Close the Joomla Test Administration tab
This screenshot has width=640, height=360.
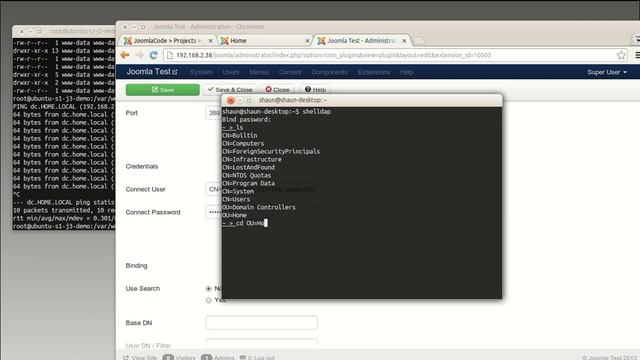tap(404, 41)
